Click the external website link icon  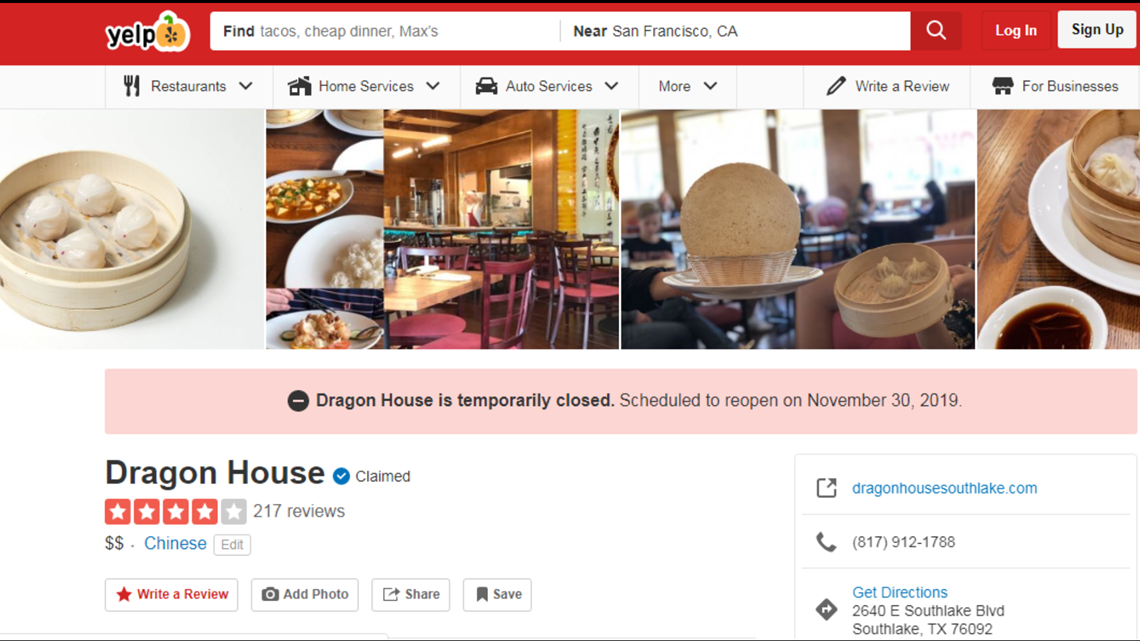click(x=827, y=488)
